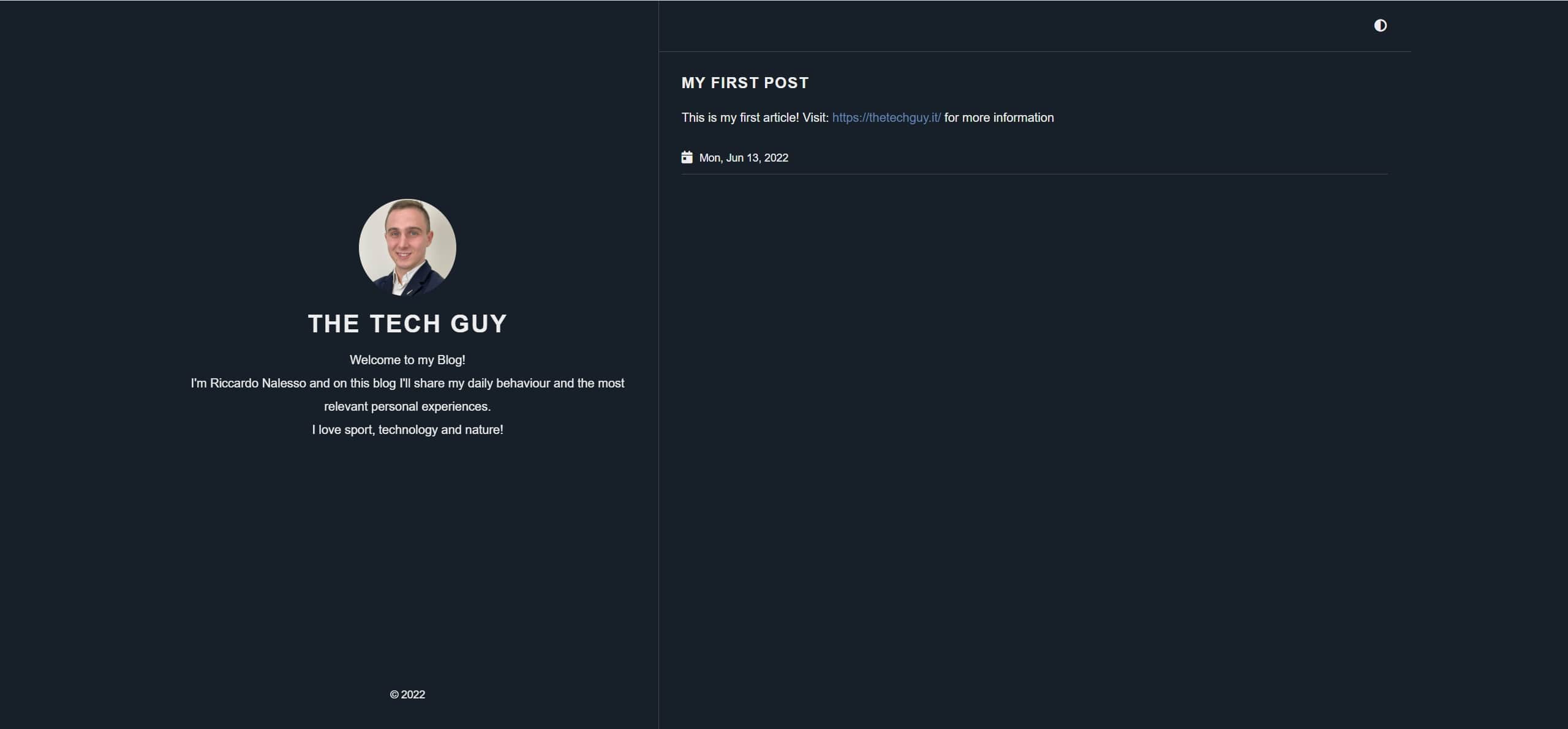Click the © 2022 footer text
The image size is (1568, 729).
coord(407,695)
